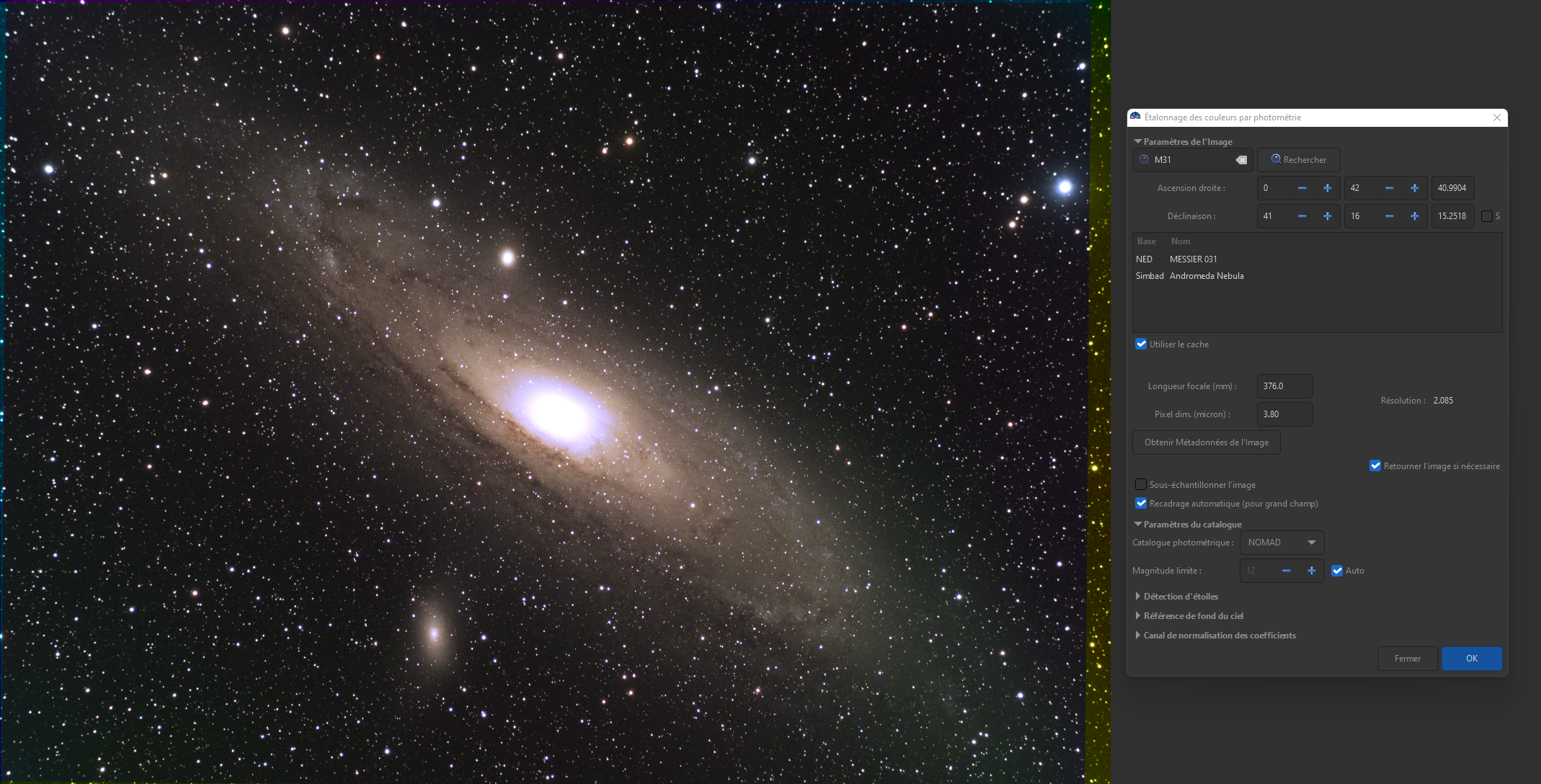Click the Rechercher search button
Screen dimensions: 1541x784
pos(1298,160)
